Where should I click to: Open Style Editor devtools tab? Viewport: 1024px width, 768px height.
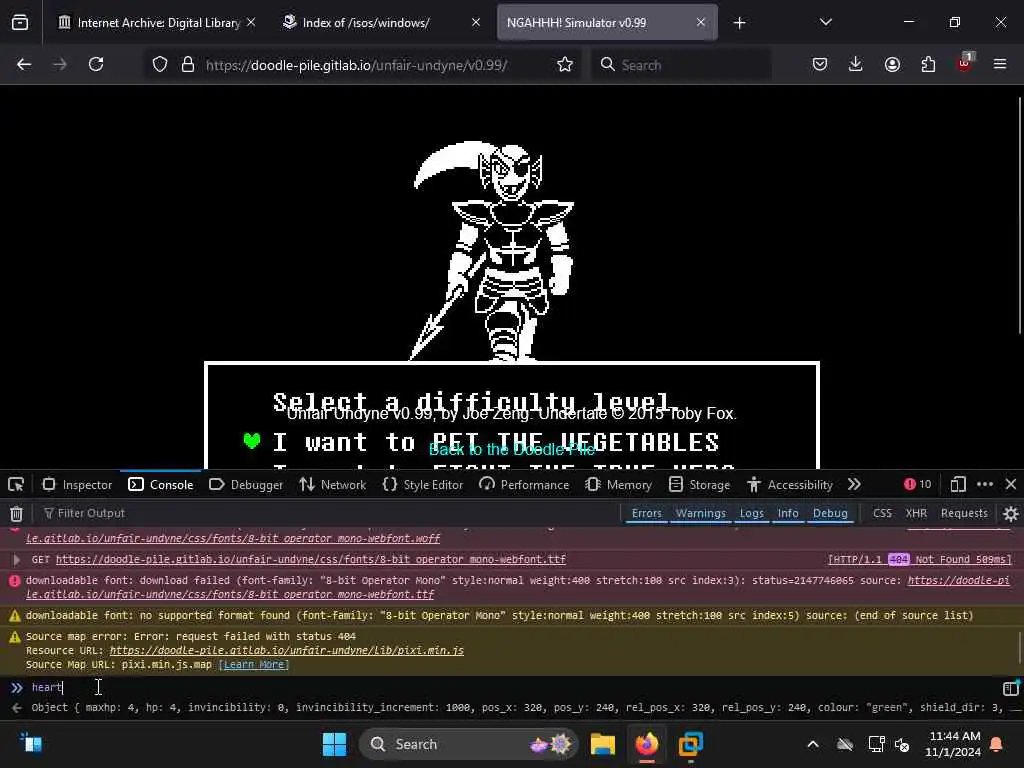click(423, 485)
